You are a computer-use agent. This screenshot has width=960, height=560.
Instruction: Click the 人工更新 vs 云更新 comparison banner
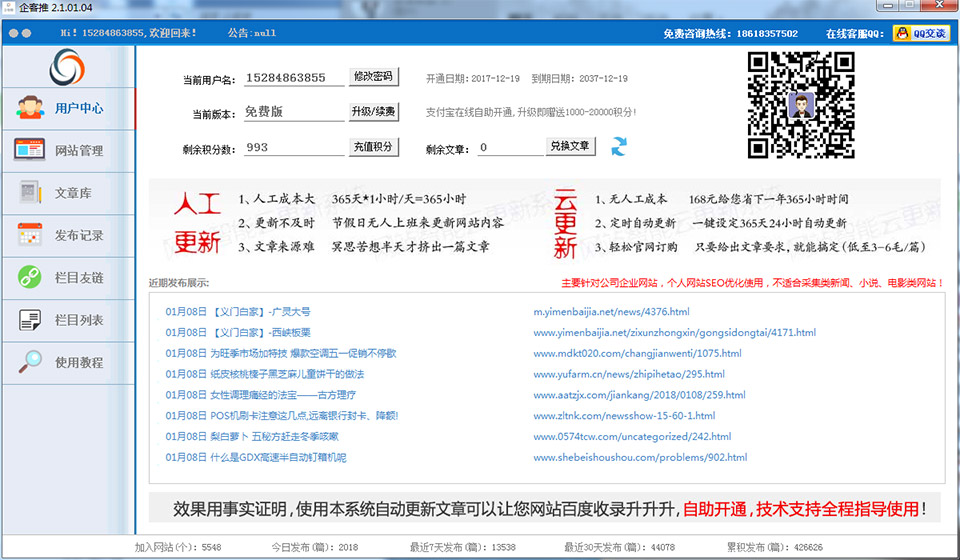[x=544, y=223]
